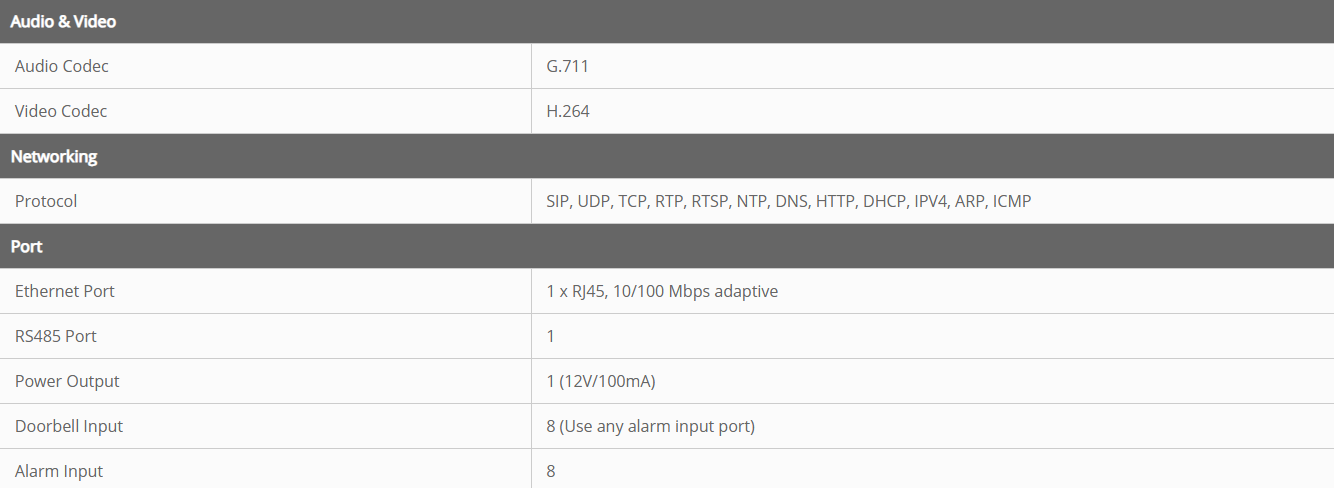Click the Ethernet Port row label

(65, 291)
